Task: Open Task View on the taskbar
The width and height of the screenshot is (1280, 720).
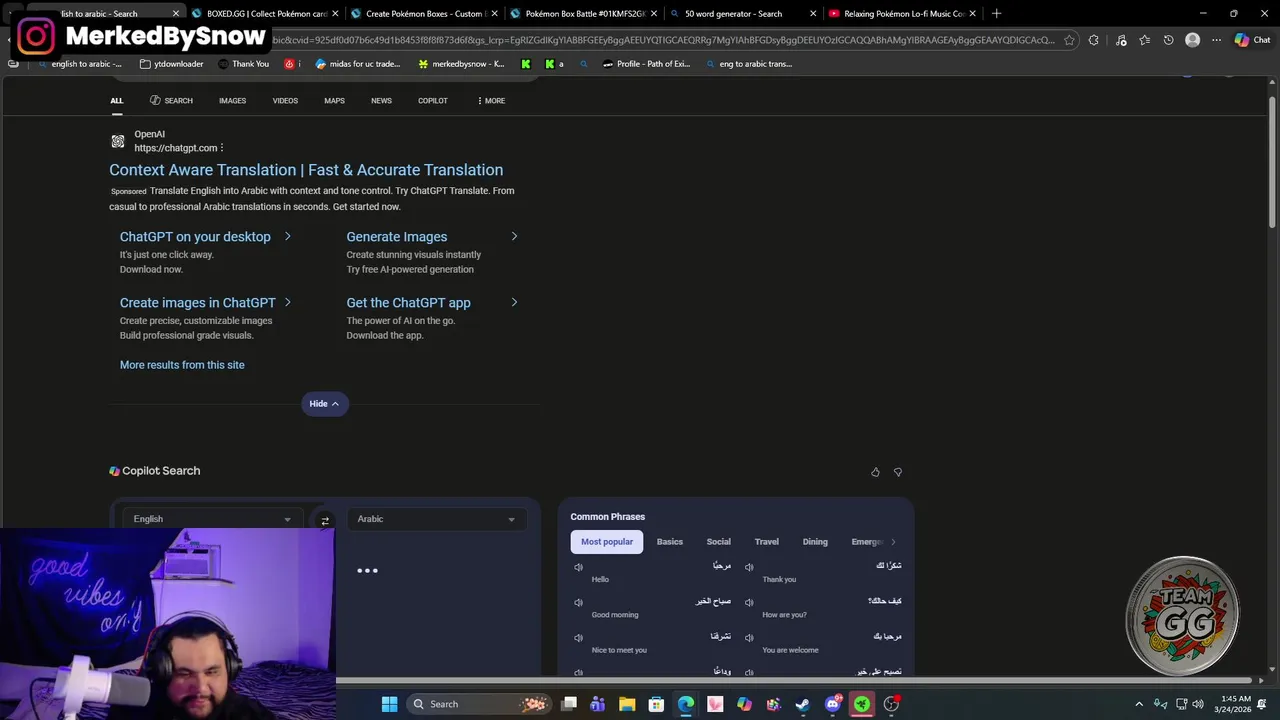Action: point(569,704)
